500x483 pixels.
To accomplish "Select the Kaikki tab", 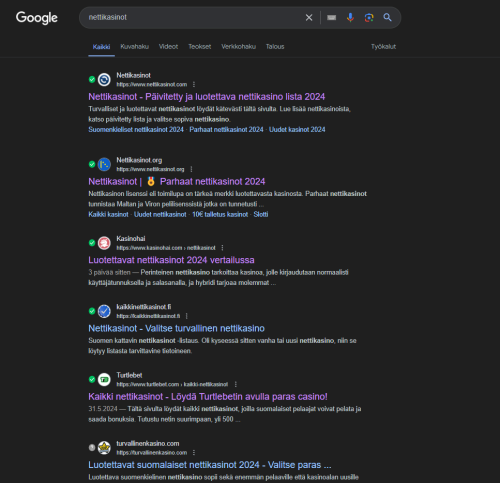I will point(101,47).
